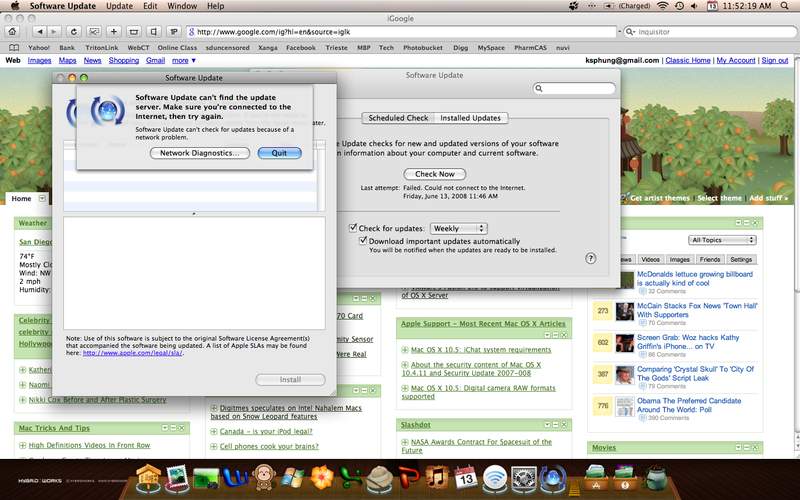800x500 pixels.
Task: Click the Quit button
Action: tap(279, 153)
